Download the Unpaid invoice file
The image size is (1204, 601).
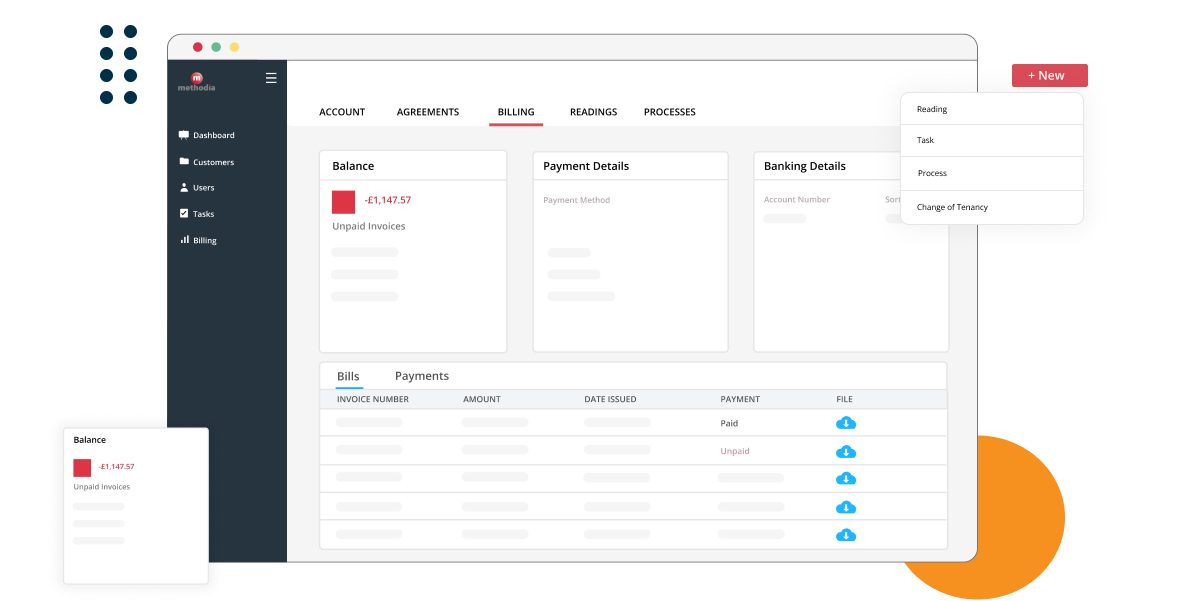coord(845,451)
